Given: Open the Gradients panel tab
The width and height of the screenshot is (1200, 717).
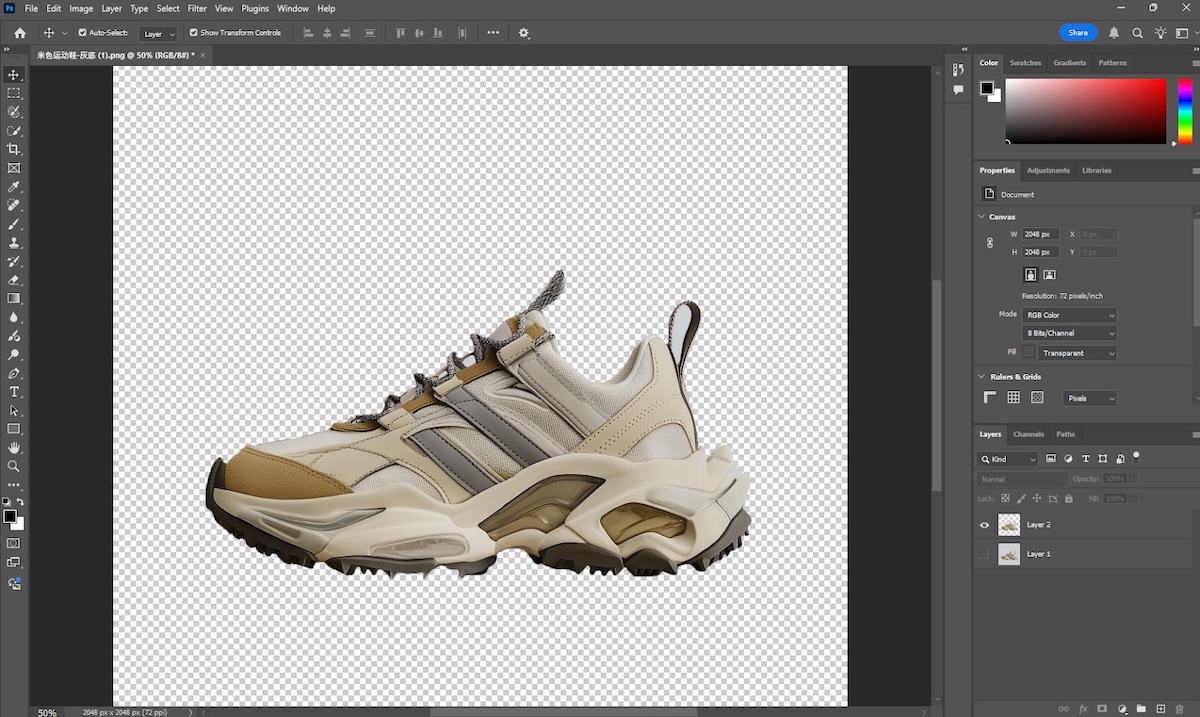Looking at the screenshot, I should pyautogui.click(x=1069, y=63).
